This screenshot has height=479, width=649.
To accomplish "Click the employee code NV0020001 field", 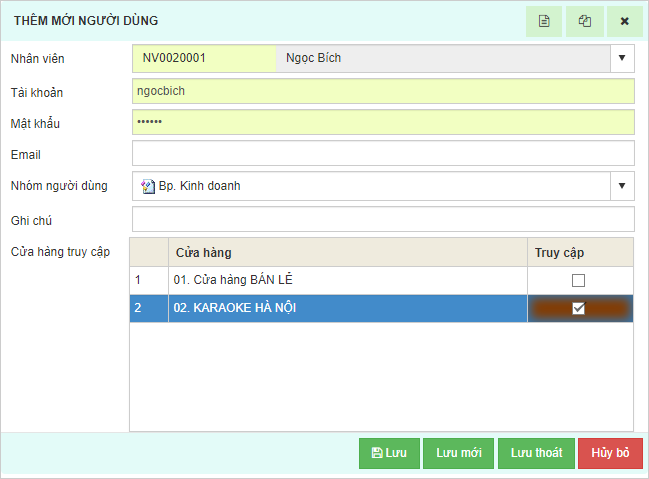I will (x=203, y=58).
